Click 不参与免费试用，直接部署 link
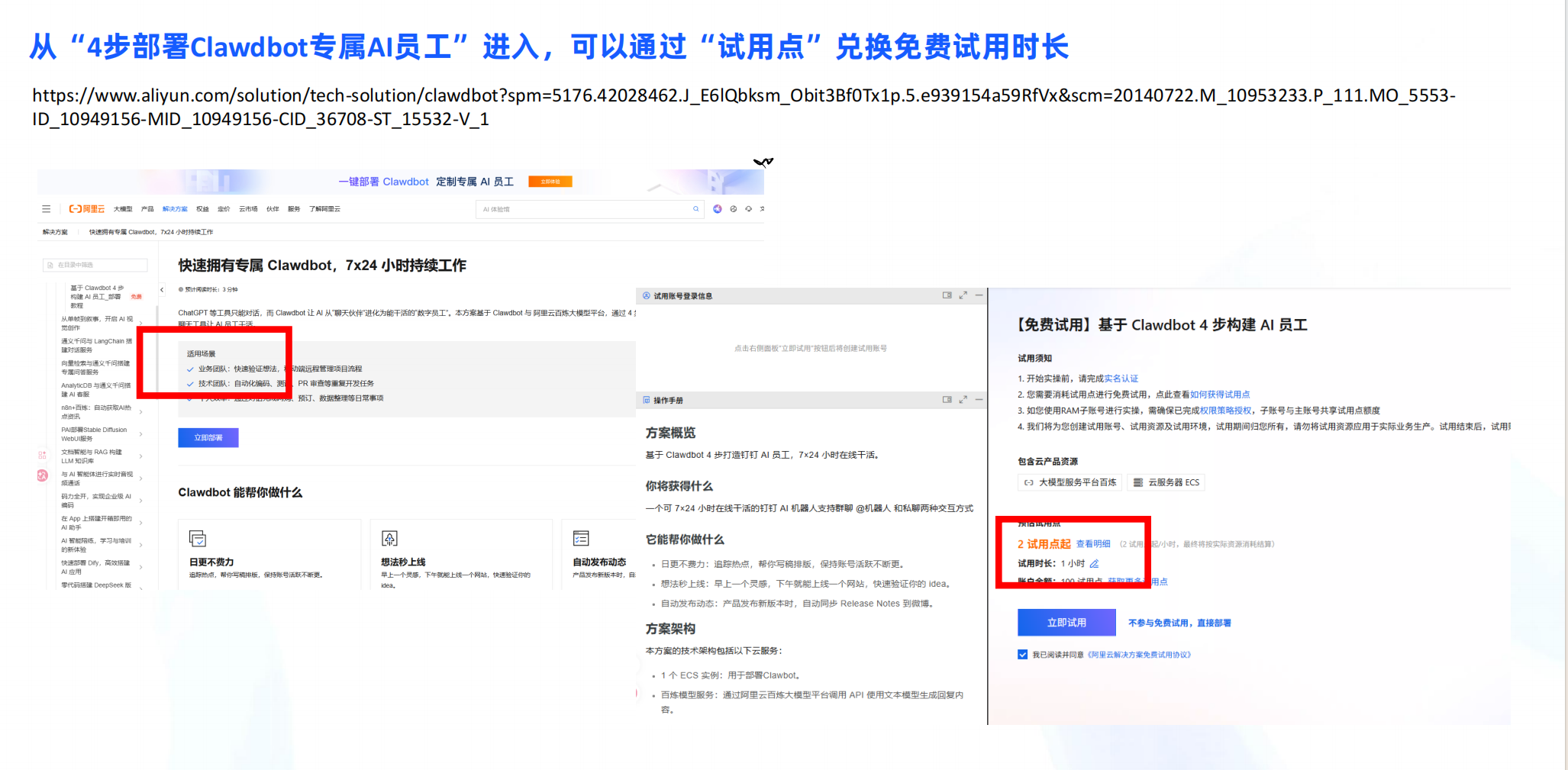This screenshot has height=770, width=1568. tap(1179, 623)
